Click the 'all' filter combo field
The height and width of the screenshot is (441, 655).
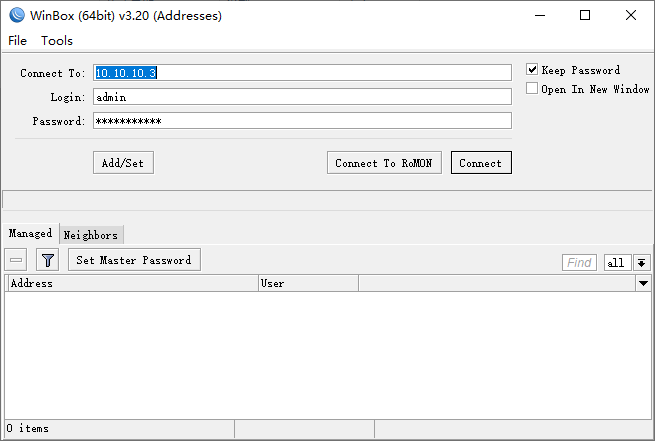click(x=618, y=263)
